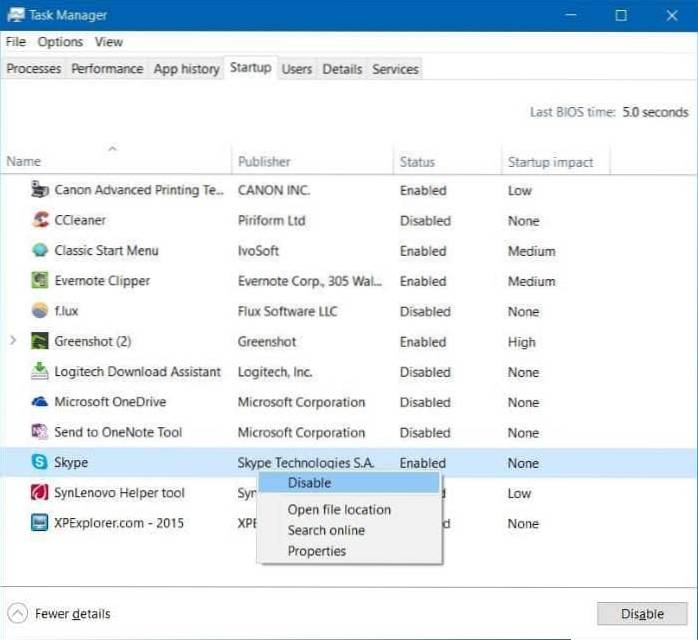The image size is (698, 640).
Task: Click Properties in the context menu
Action: (316, 551)
